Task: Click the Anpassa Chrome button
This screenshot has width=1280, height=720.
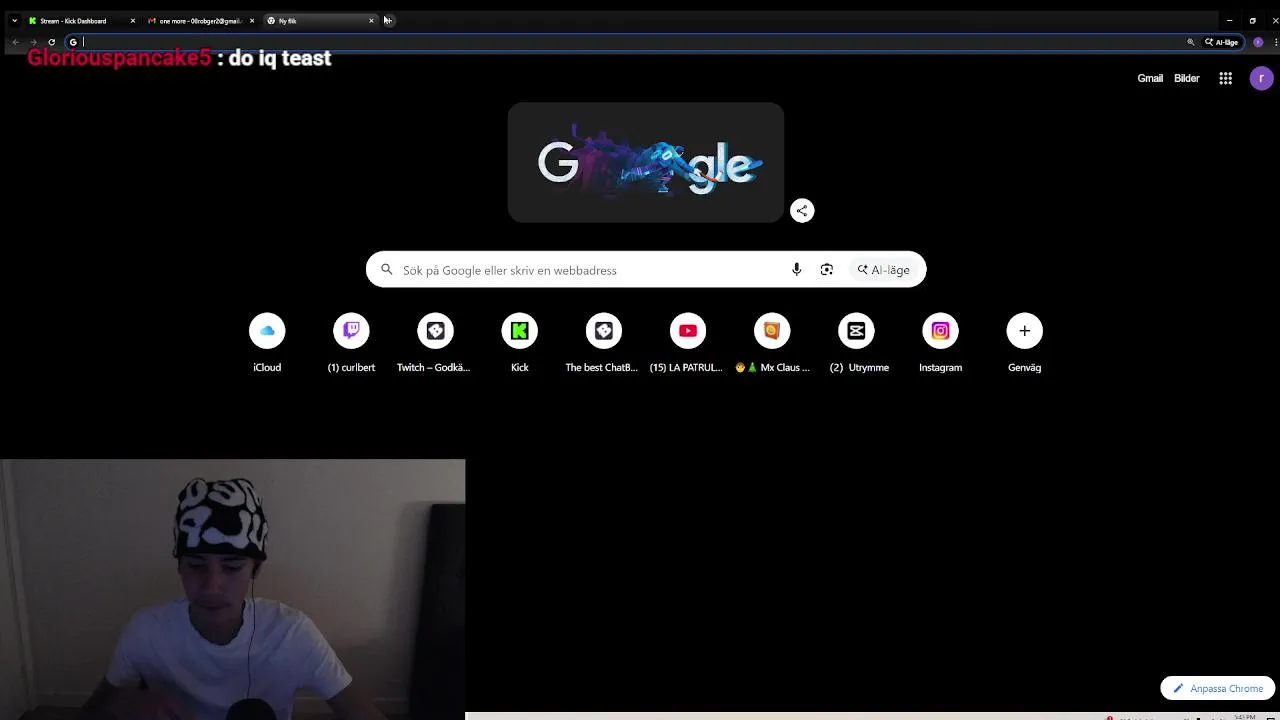Action: click(x=1217, y=688)
